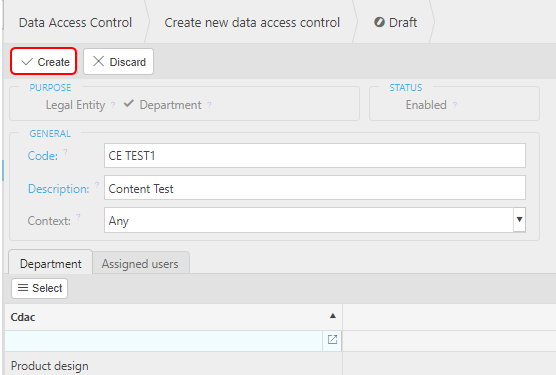Open the Select menu button

(x=39, y=288)
